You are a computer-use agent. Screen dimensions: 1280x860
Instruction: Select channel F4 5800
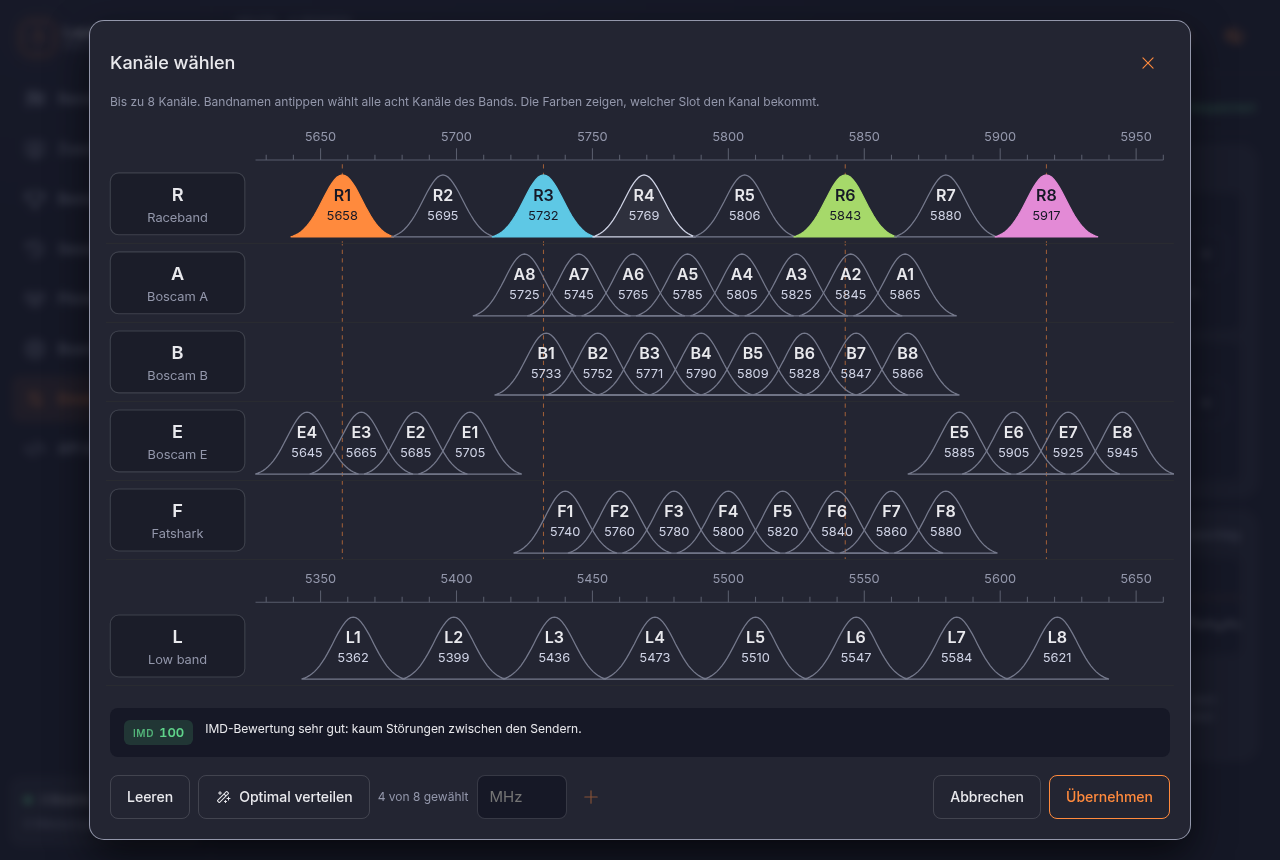point(728,521)
